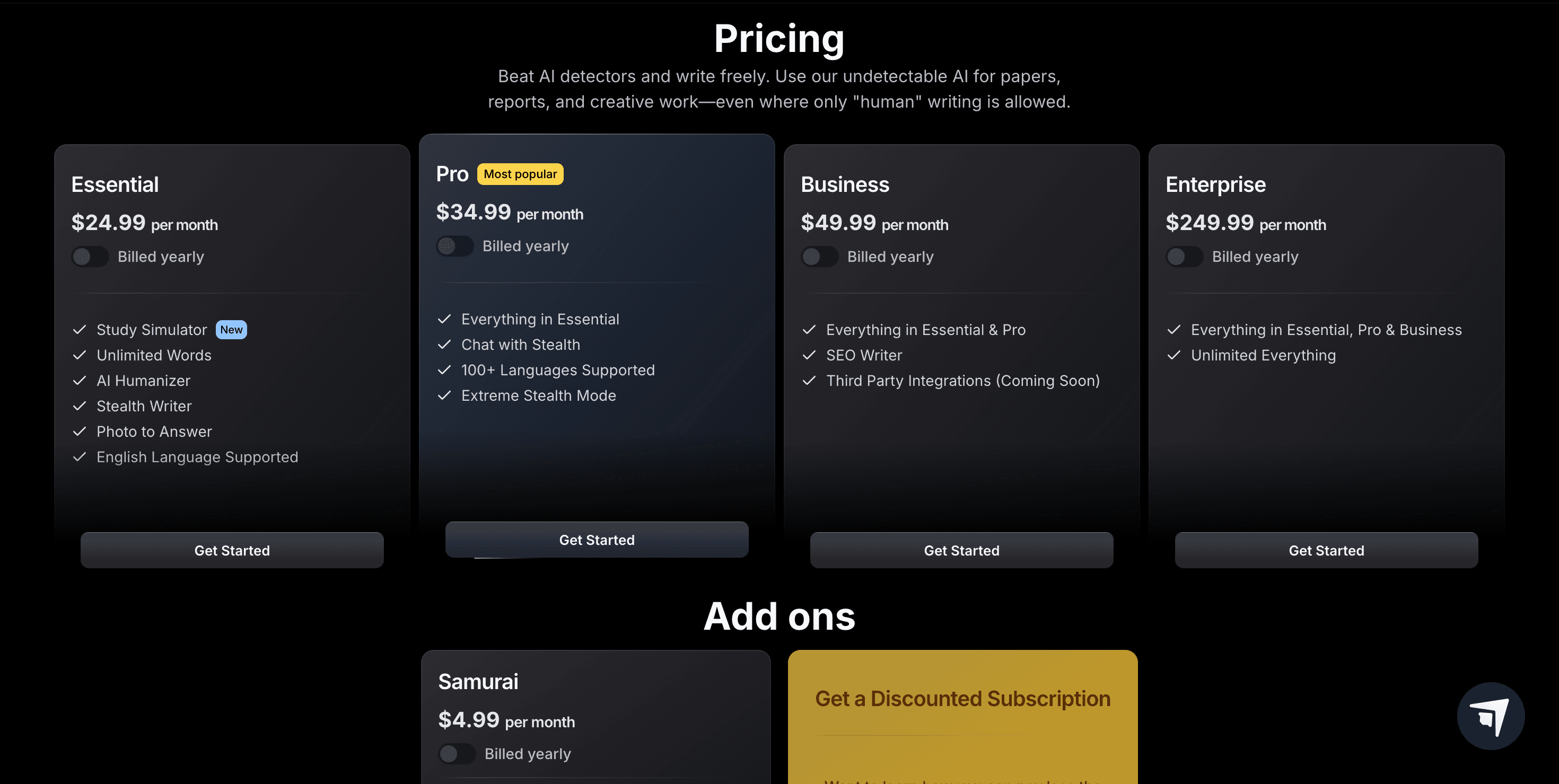1559x784 pixels.
Task: Click the Samurai add-on title
Action: pos(478,682)
